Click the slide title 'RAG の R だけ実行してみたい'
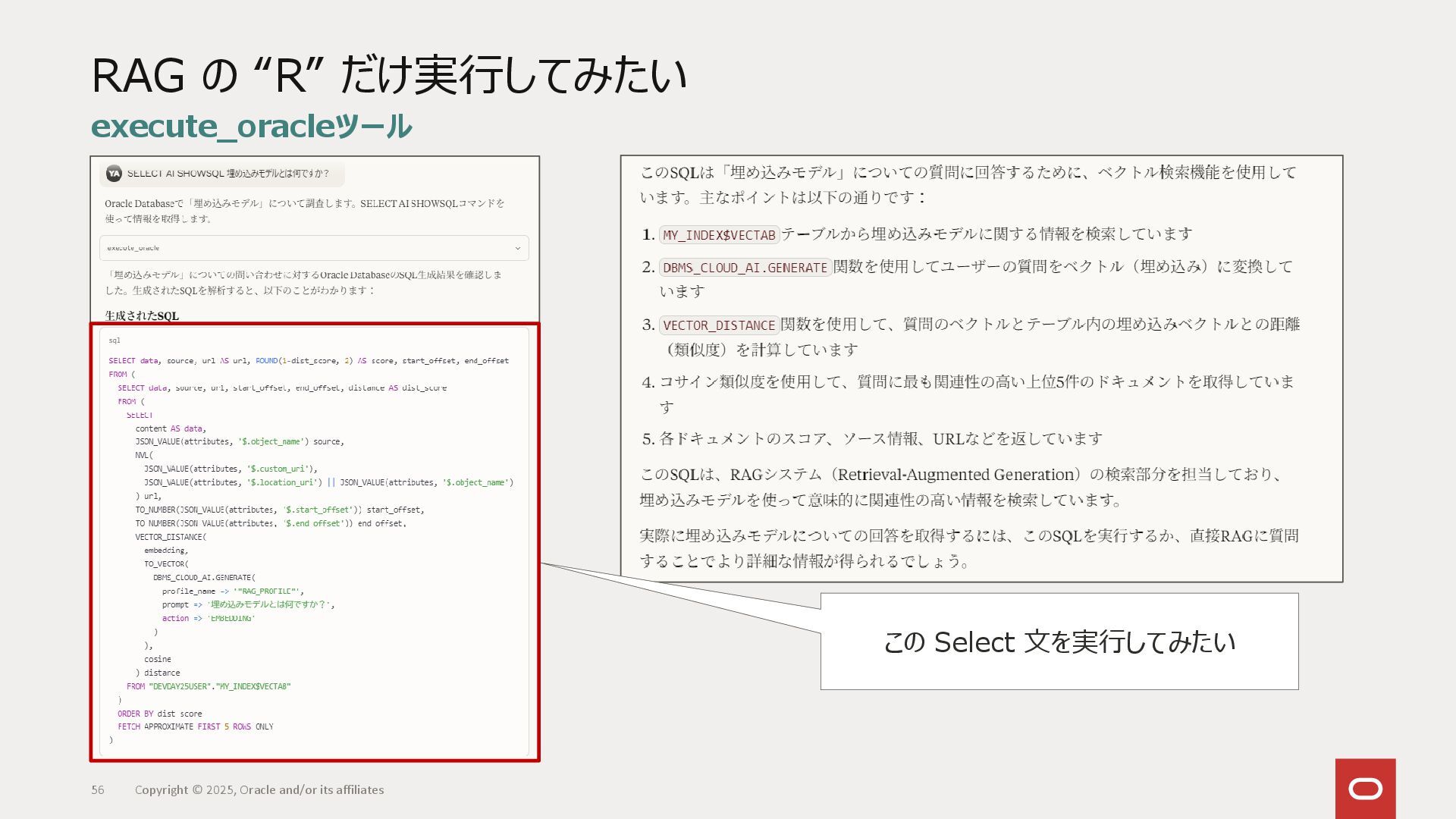This screenshot has width=1456, height=819. click(x=388, y=75)
